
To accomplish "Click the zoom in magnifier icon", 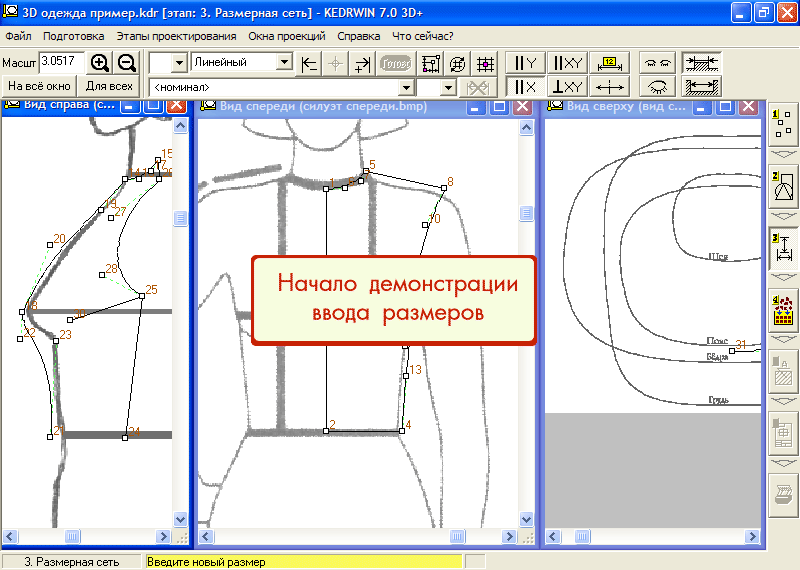I will [100, 62].
